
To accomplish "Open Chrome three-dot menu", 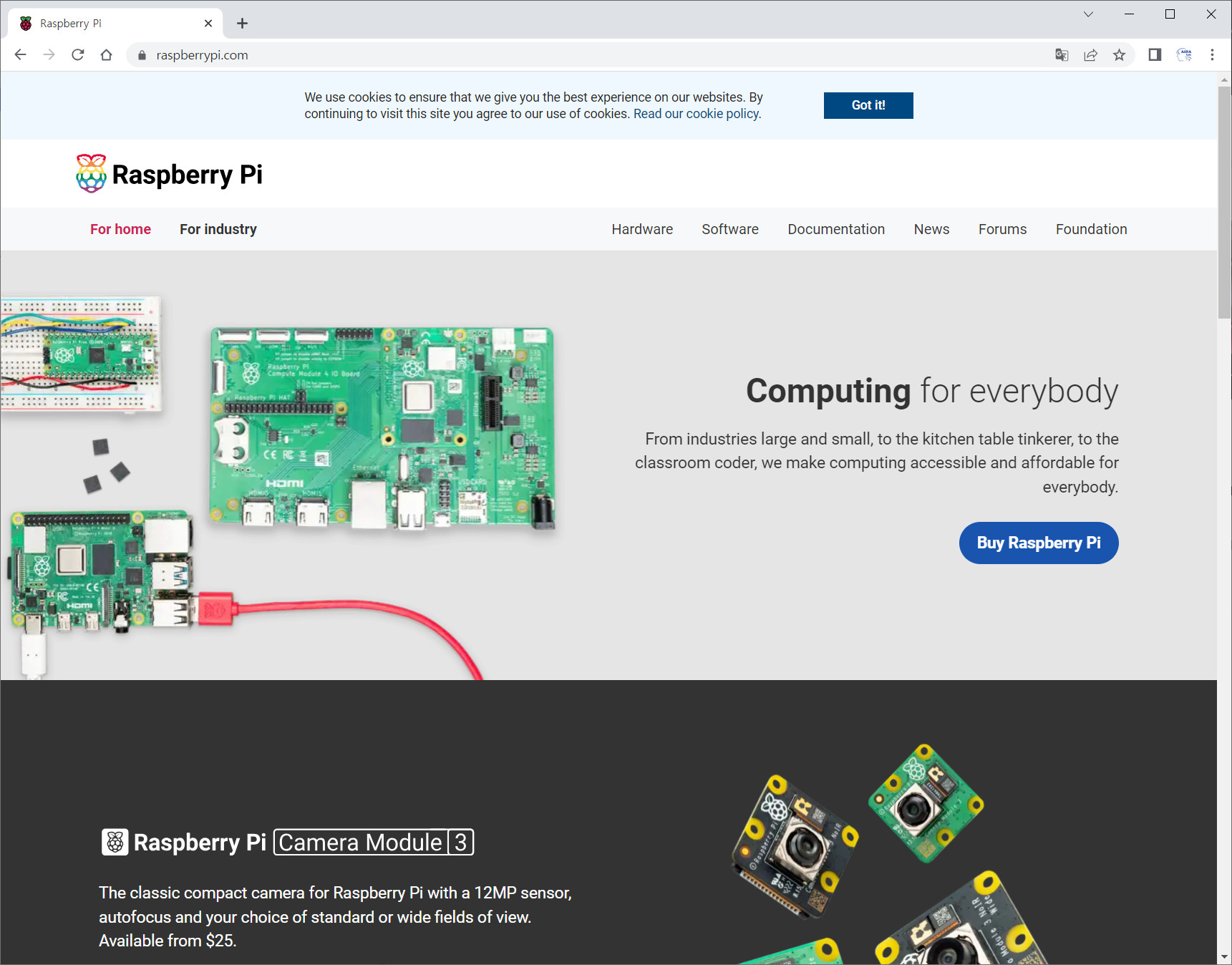I will 1212,55.
